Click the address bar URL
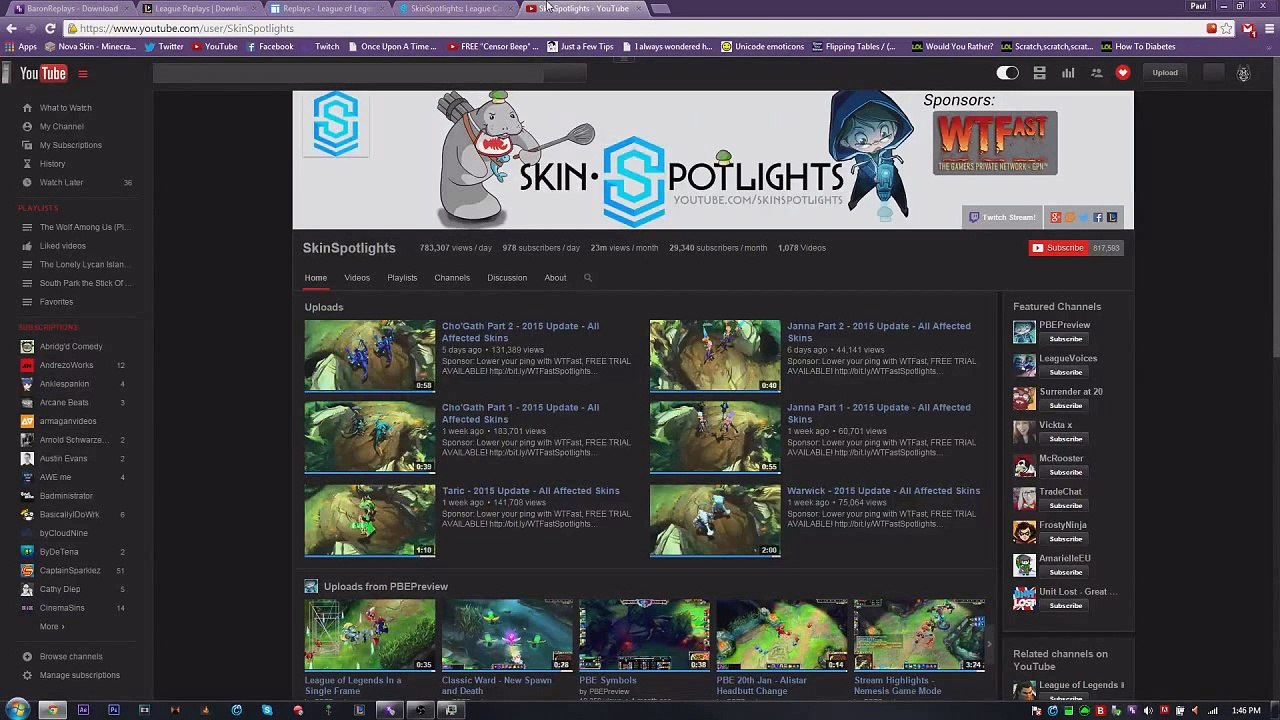Viewport: 1280px width, 720px height. tap(186, 29)
